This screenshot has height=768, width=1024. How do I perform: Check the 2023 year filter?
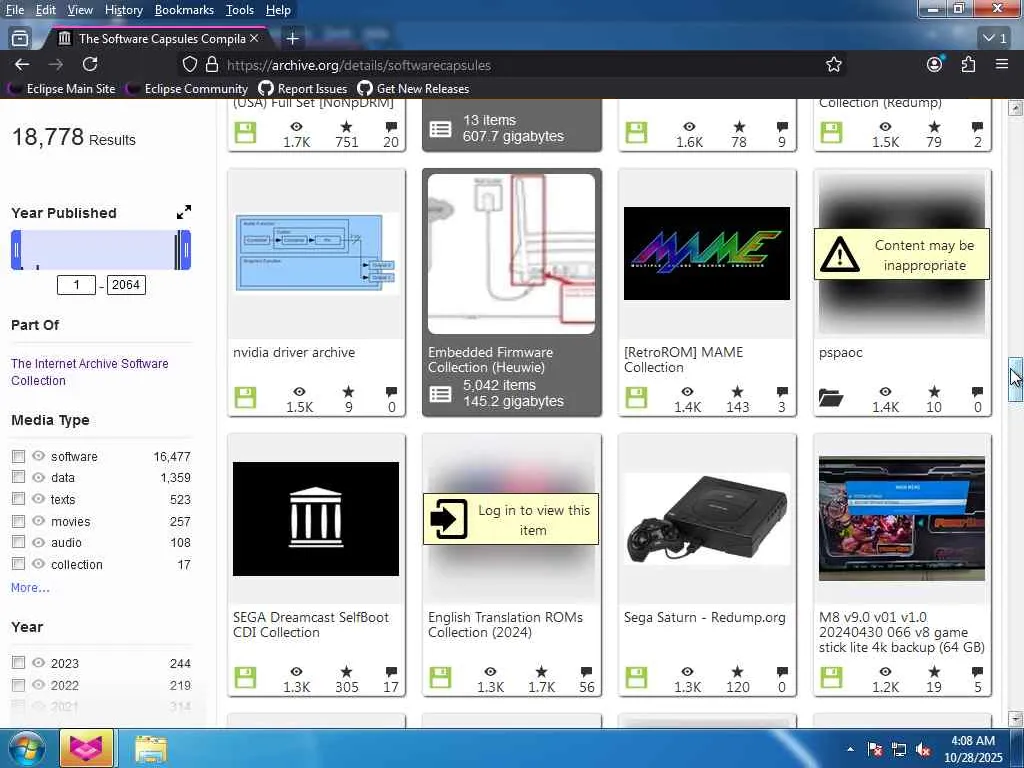click(18, 663)
